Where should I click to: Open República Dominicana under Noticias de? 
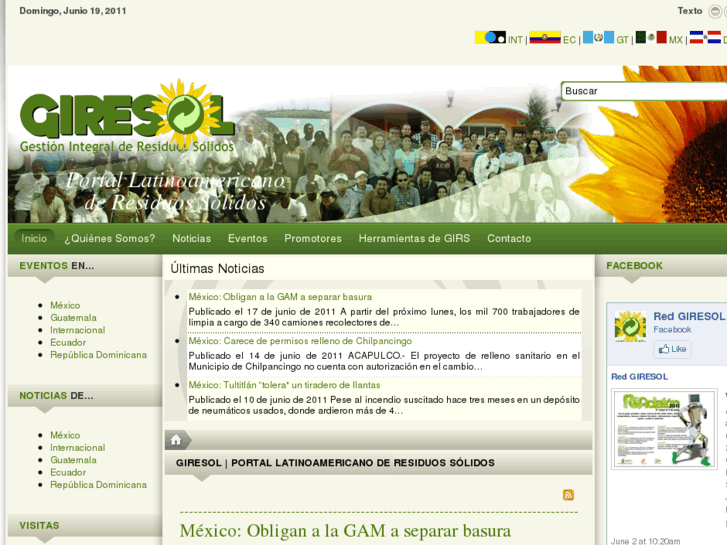pyautogui.click(x=98, y=485)
